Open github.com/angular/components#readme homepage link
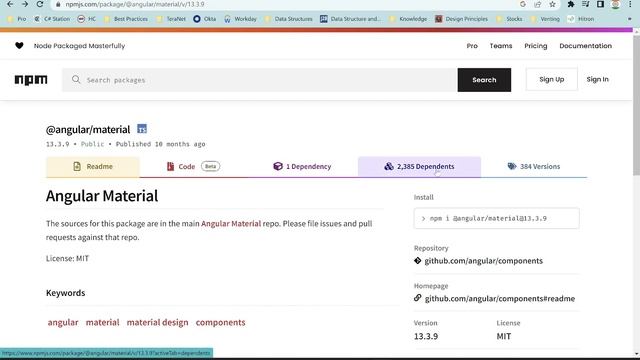This screenshot has width=640, height=360. pyautogui.click(x=500, y=299)
